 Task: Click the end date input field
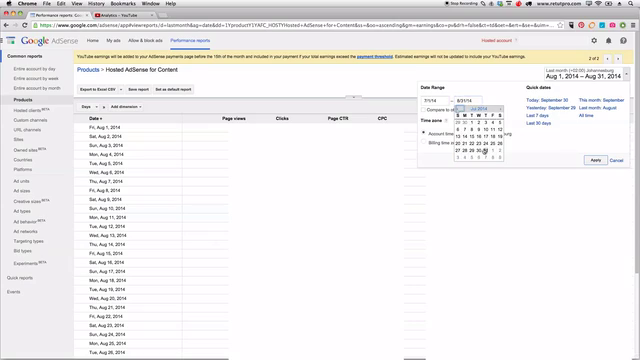468,100
